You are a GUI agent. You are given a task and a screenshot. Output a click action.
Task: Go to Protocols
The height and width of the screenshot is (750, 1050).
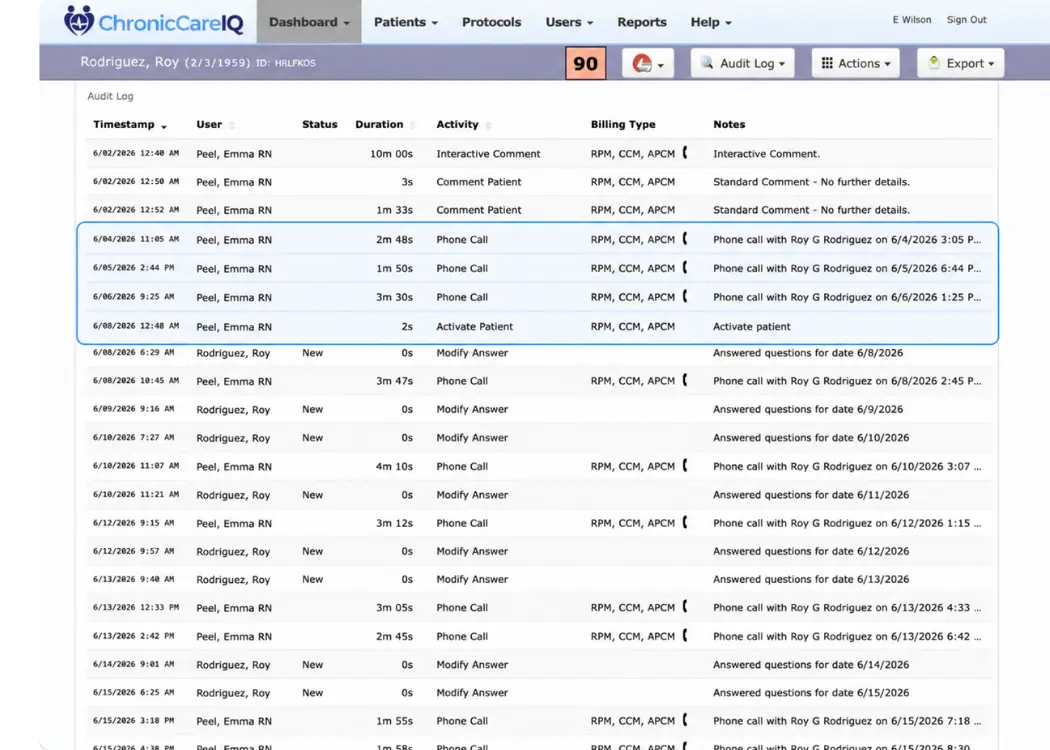[492, 22]
